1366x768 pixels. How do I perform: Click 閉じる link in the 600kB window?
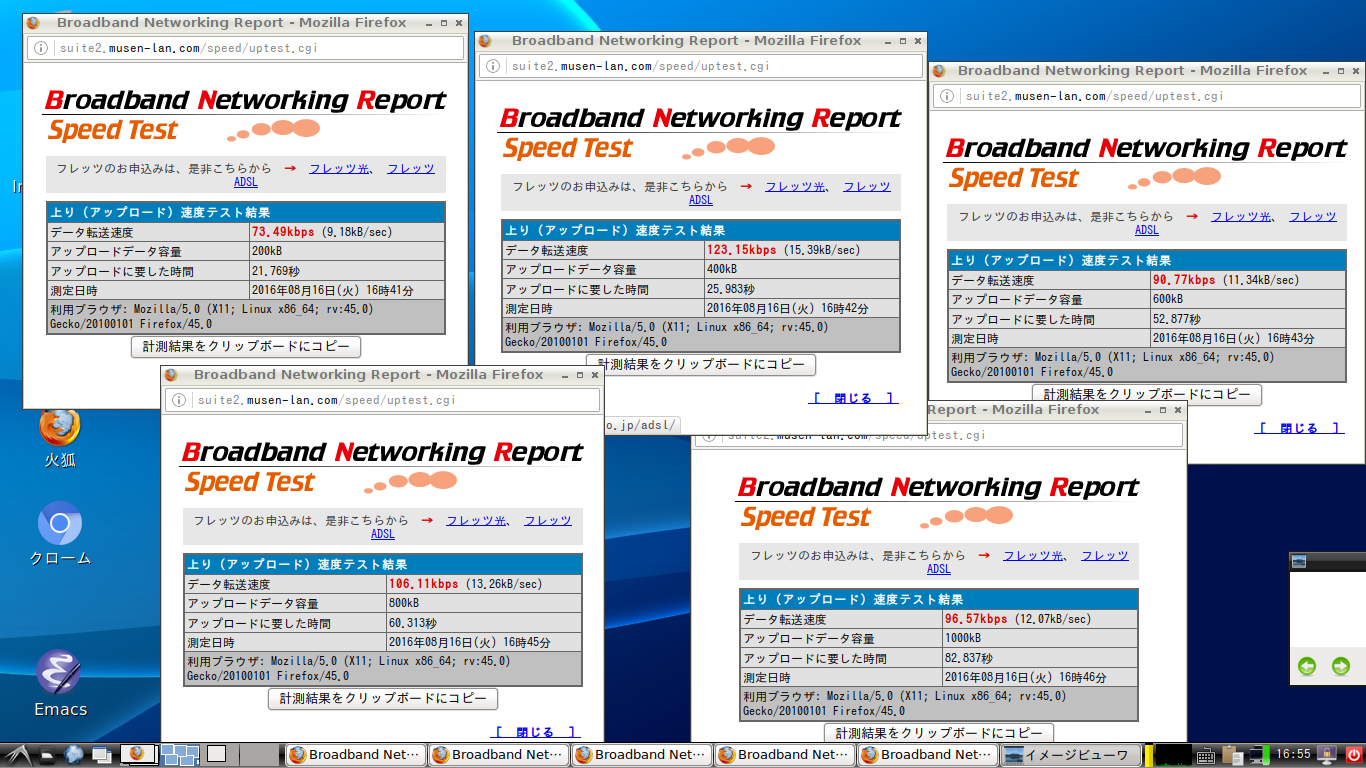point(1299,428)
